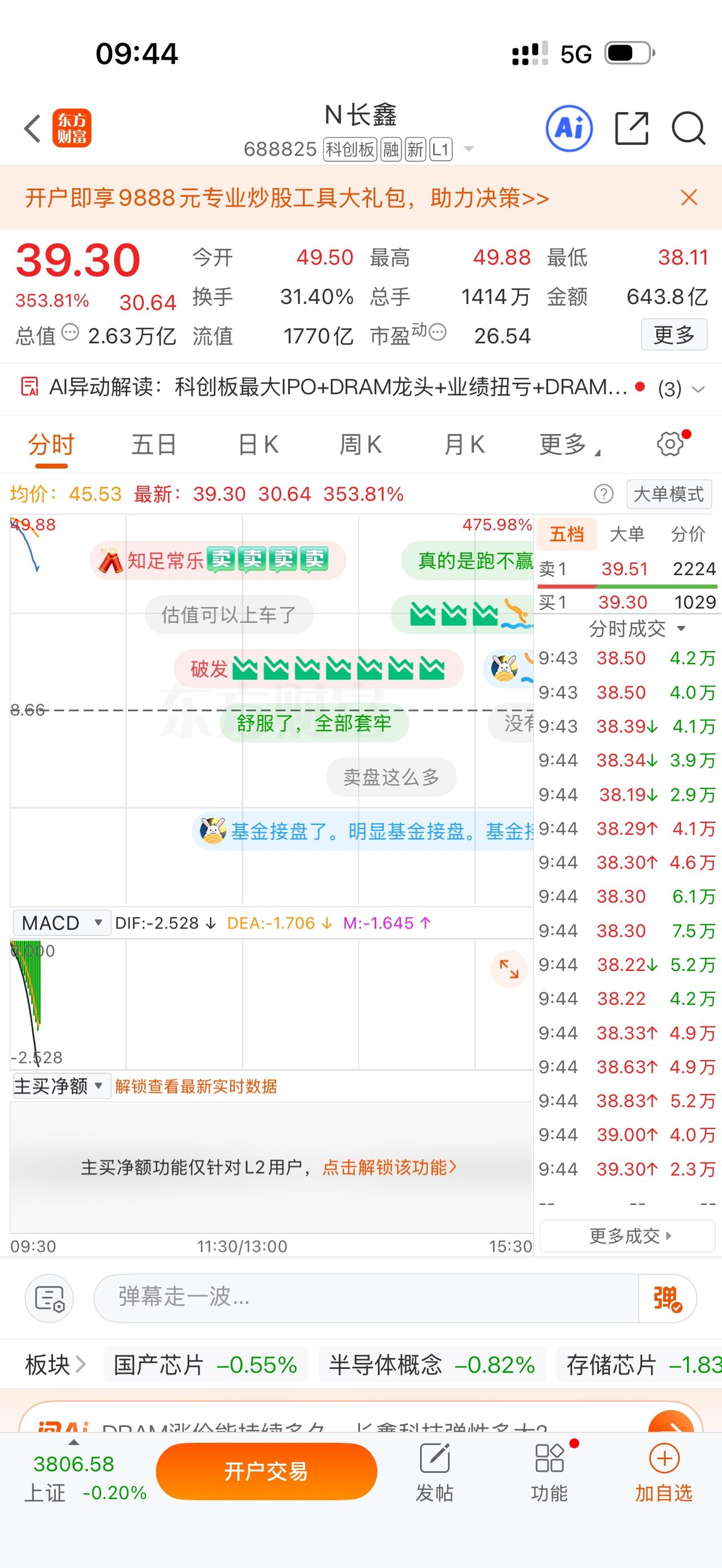The height and width of the screenshot is (1568, 722).
Task: Expand index bar arrow above 3806.58
Action: pyautogui.click(x=74, y=1442)
